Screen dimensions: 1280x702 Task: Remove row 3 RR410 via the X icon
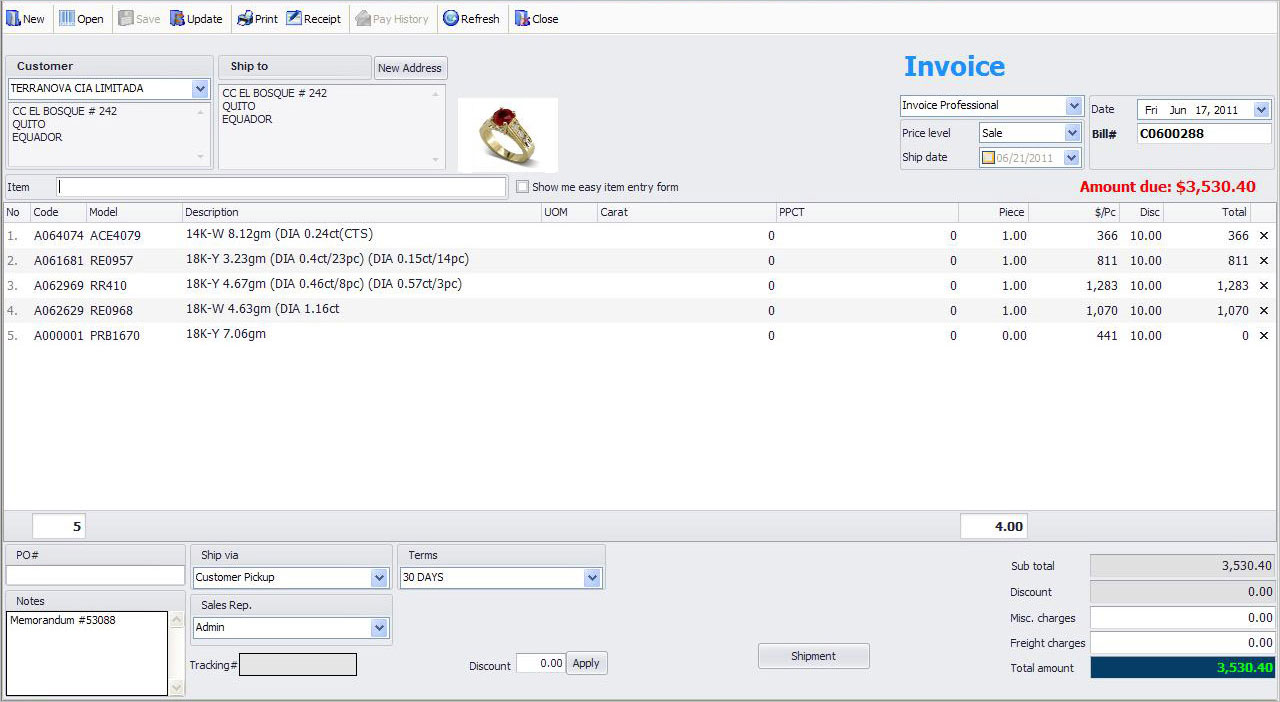click(1263, 286)
